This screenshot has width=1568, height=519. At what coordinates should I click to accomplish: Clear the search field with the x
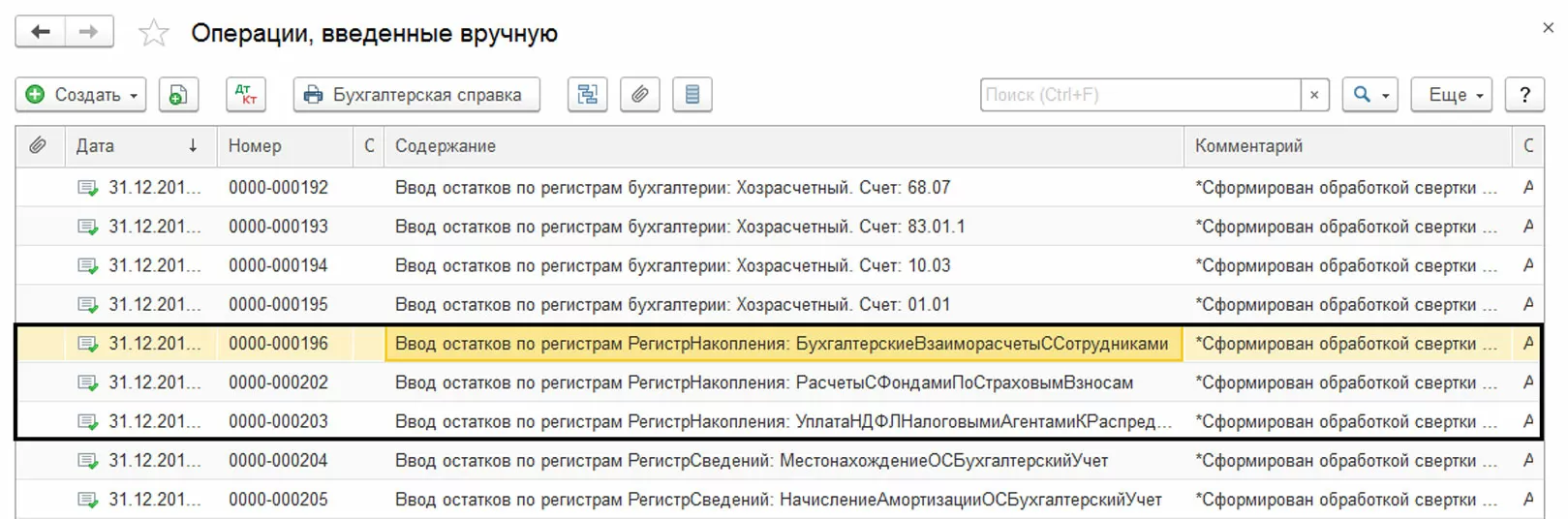[1314, 95]
